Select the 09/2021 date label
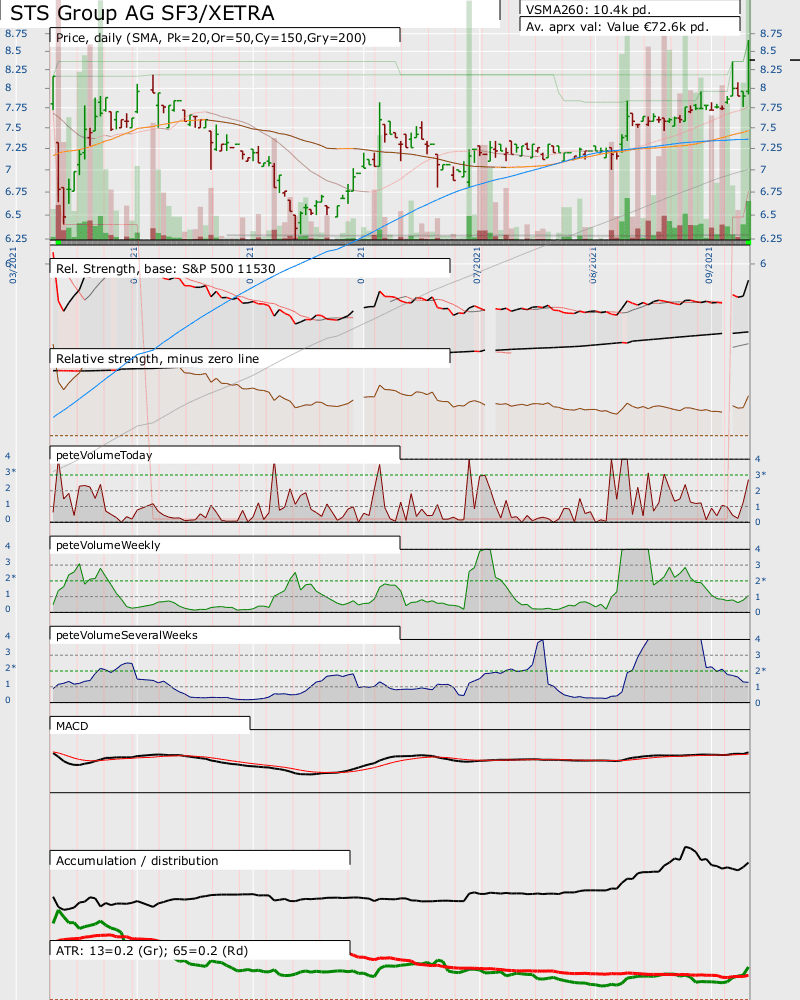 pyautogui.click(x=709, y=265)
